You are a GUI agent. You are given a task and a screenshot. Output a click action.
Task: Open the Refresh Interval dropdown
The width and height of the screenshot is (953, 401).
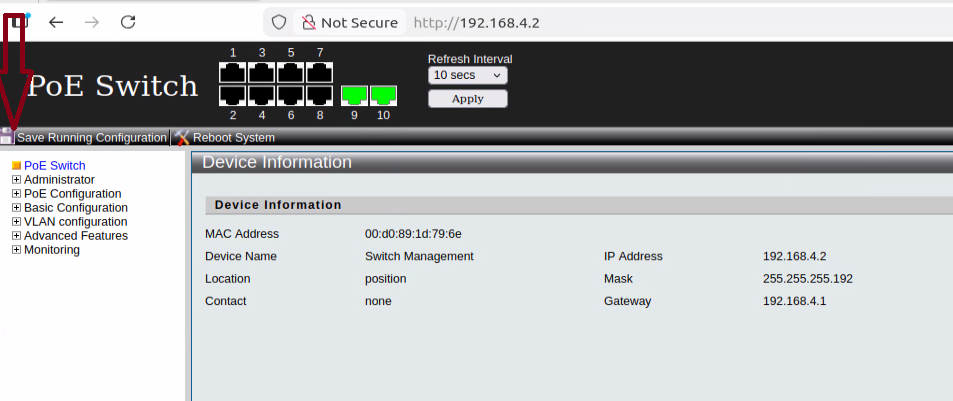pos(468,75)
